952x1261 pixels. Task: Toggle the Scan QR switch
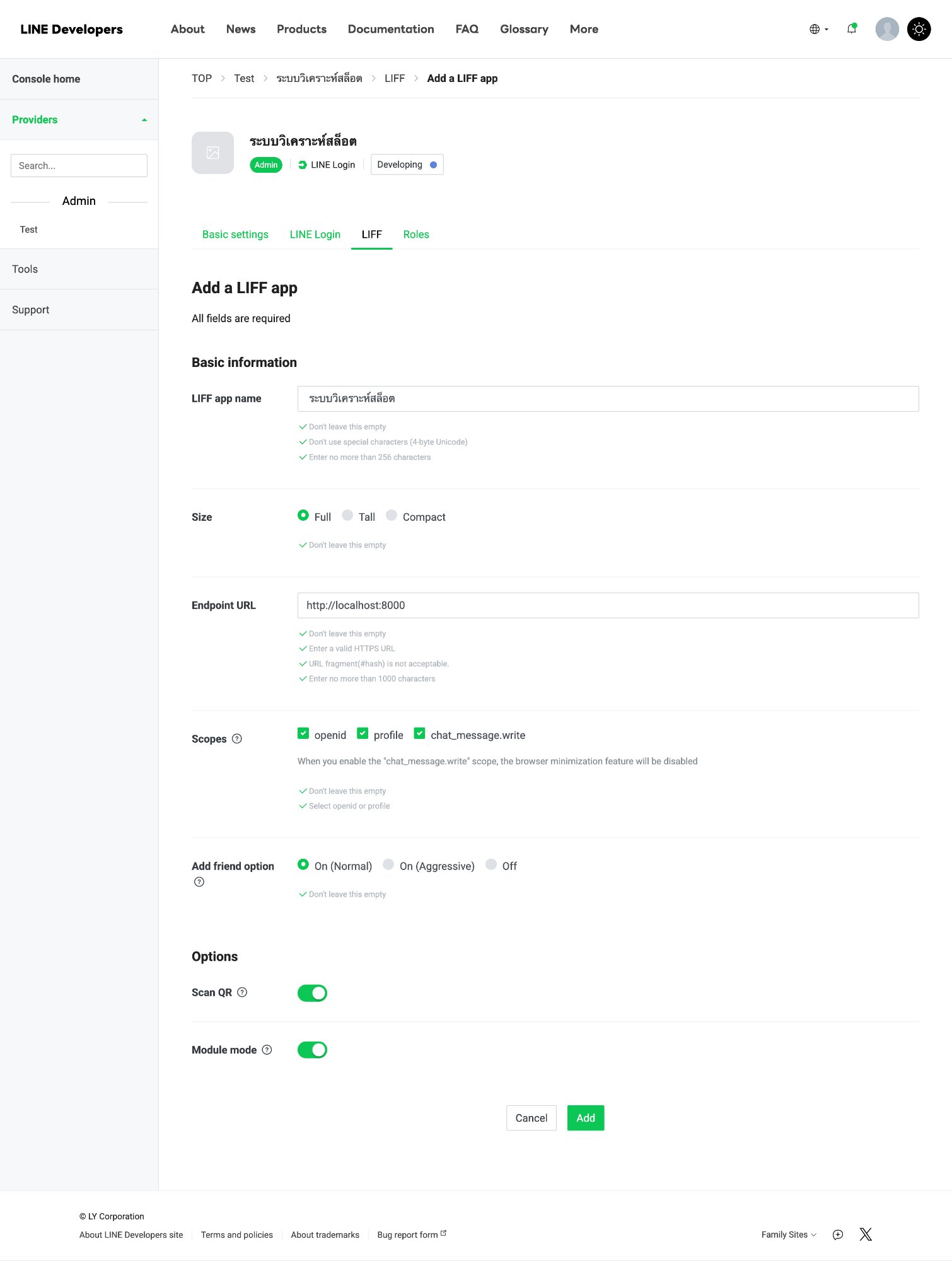(x=312, y=993)
